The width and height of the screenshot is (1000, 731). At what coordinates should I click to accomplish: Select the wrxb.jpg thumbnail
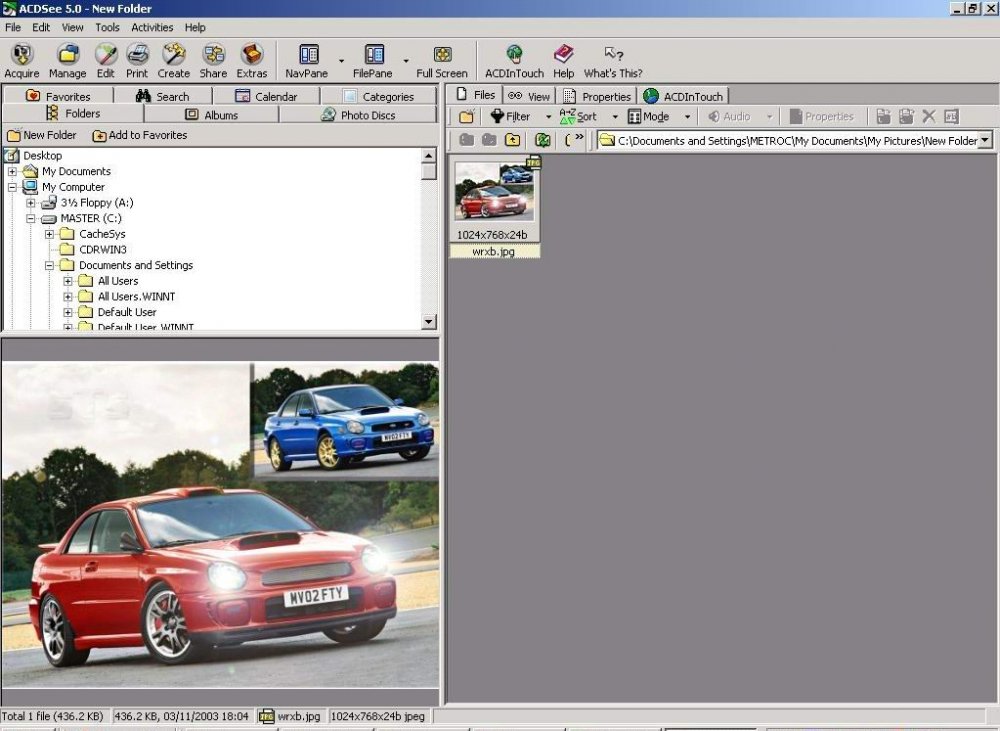point(494,207)
